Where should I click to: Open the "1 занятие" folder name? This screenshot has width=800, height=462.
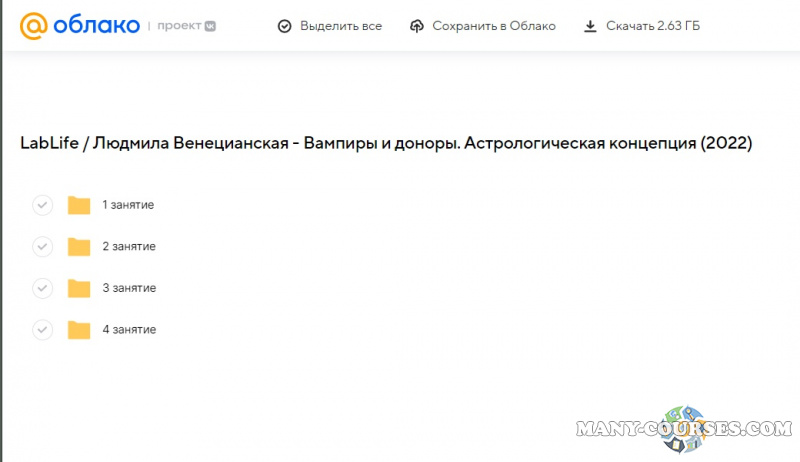point(128,205)
